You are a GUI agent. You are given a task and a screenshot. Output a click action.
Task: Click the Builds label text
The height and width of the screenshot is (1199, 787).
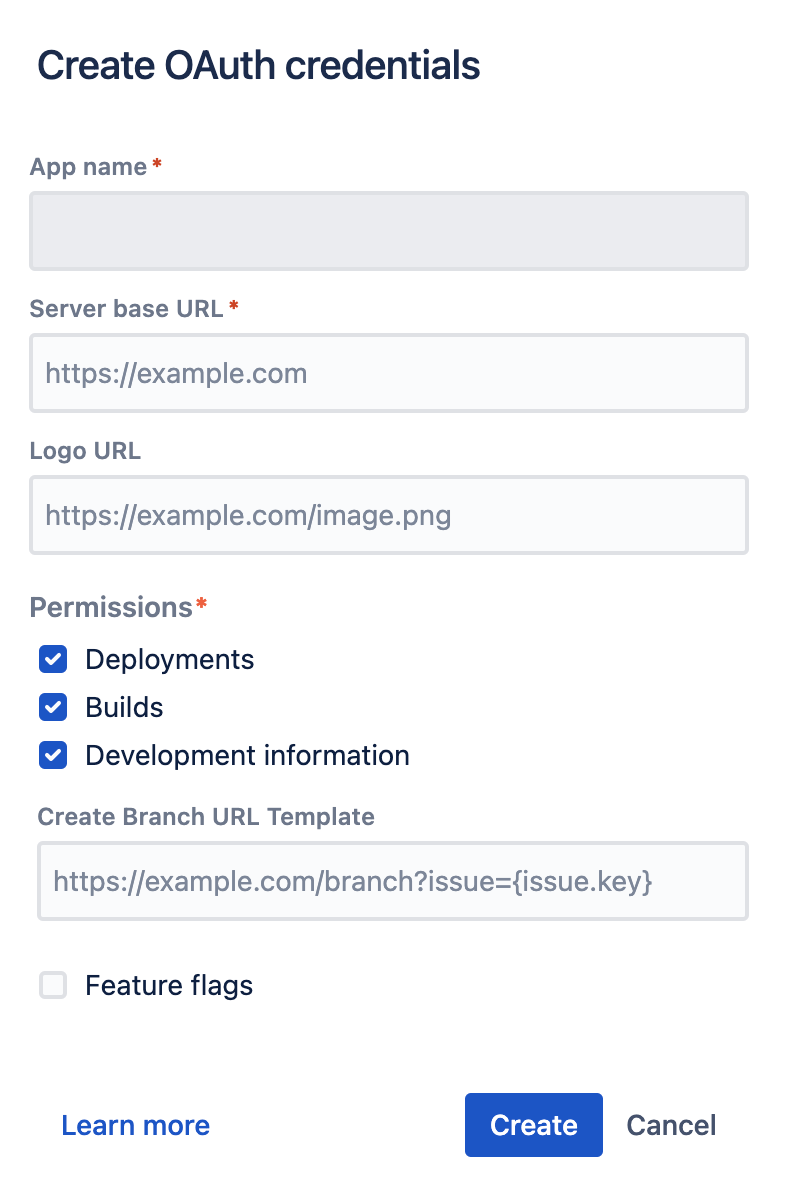(x=124, y=707)
